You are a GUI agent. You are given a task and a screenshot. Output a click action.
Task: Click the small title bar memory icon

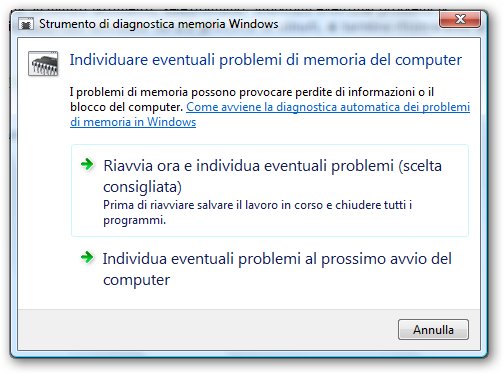(26, 24)
